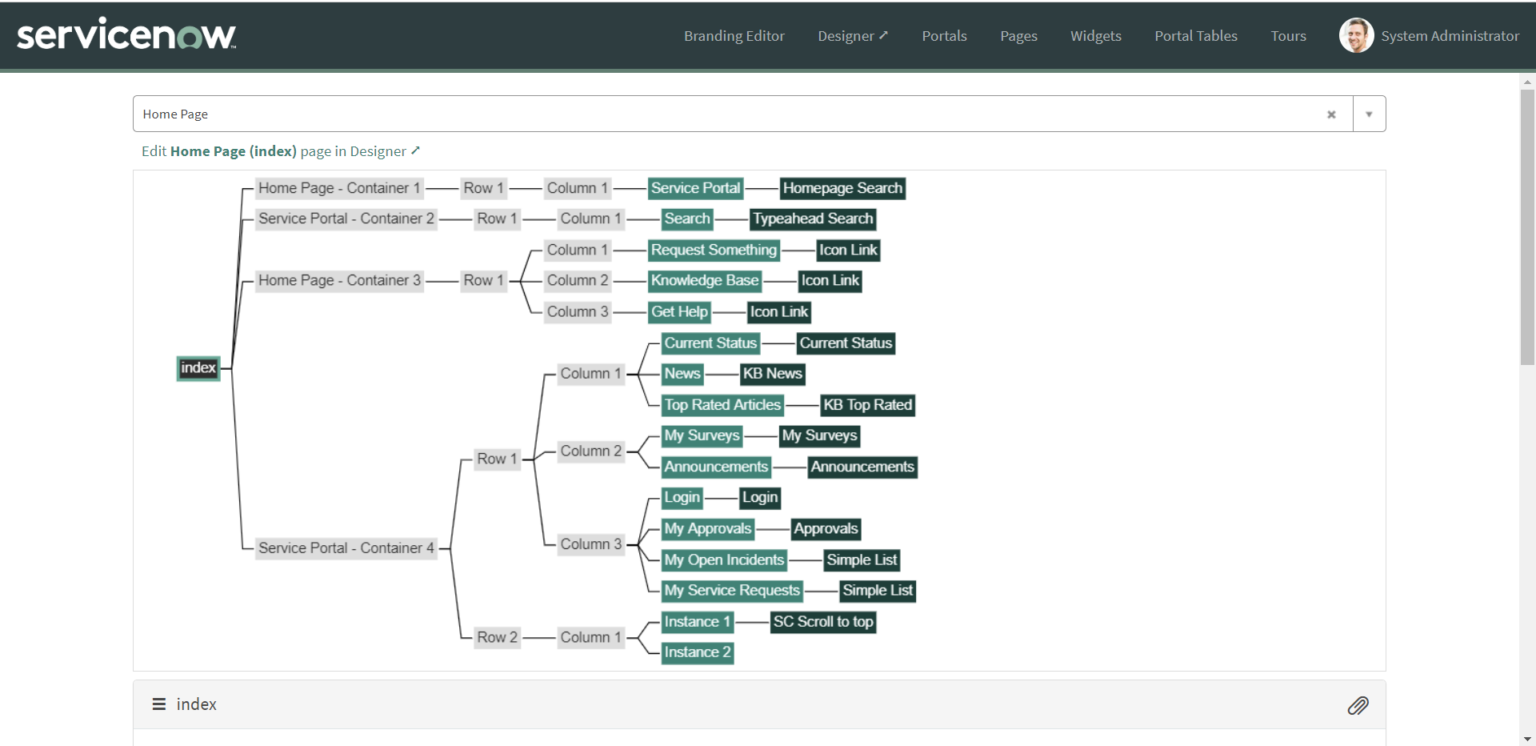Click the hamburger icon beside index header

[158, 704]
